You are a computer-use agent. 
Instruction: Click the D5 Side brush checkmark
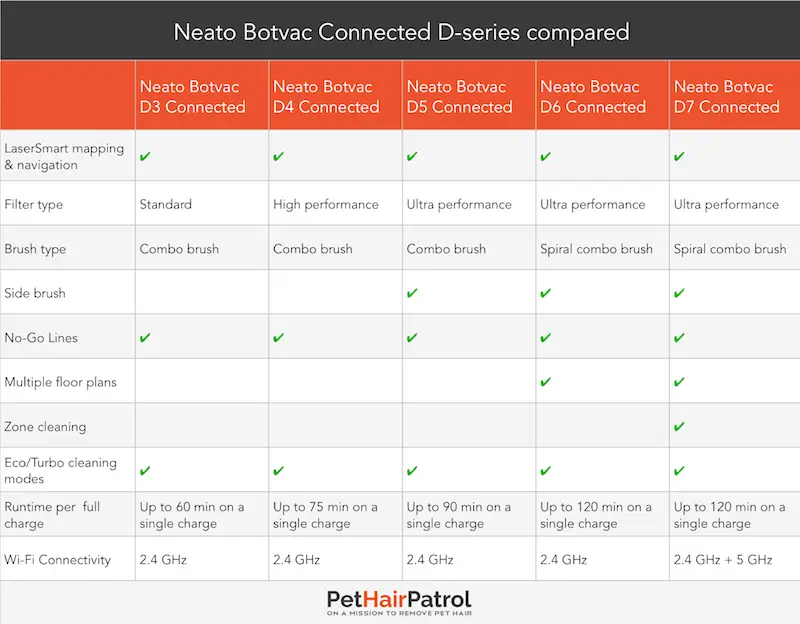coord(412,293)
